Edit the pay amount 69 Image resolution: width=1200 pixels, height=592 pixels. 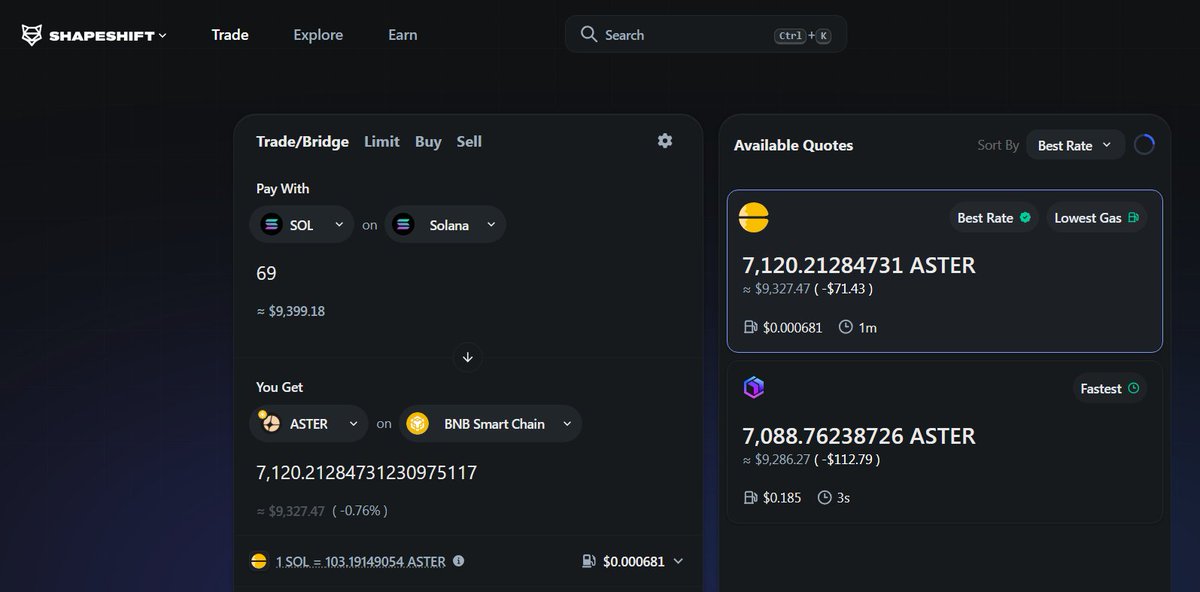coord(266,273)
